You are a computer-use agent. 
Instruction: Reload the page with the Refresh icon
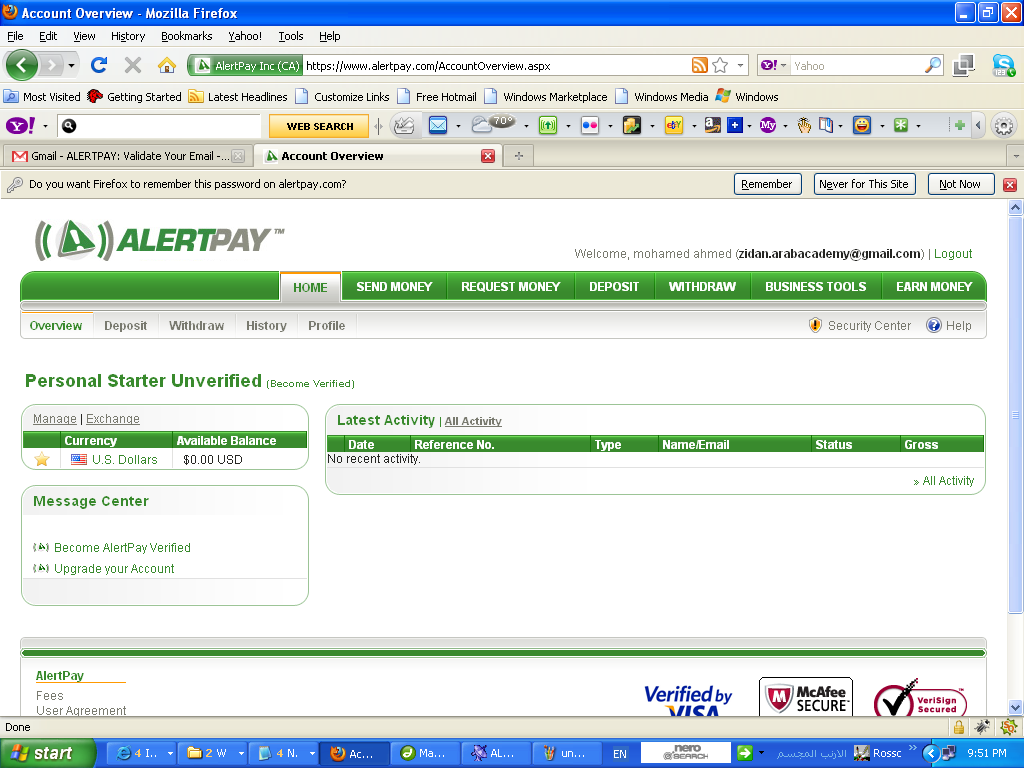point(99,65)
